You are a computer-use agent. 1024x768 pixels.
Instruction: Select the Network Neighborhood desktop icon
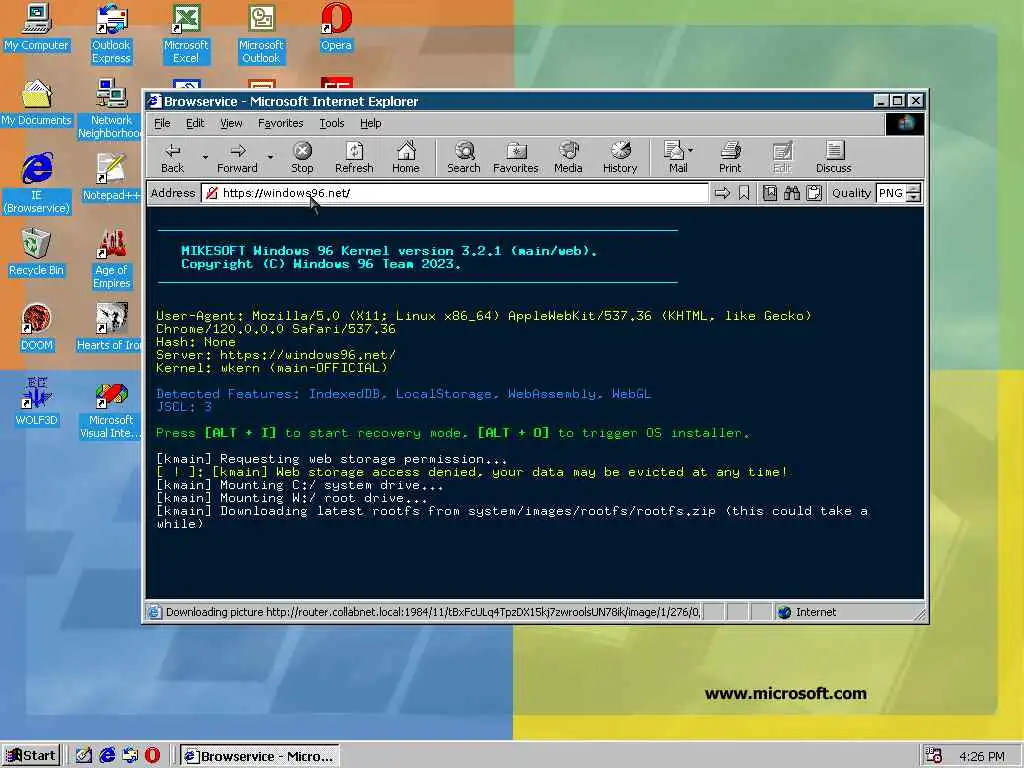[x=111, y=109]
